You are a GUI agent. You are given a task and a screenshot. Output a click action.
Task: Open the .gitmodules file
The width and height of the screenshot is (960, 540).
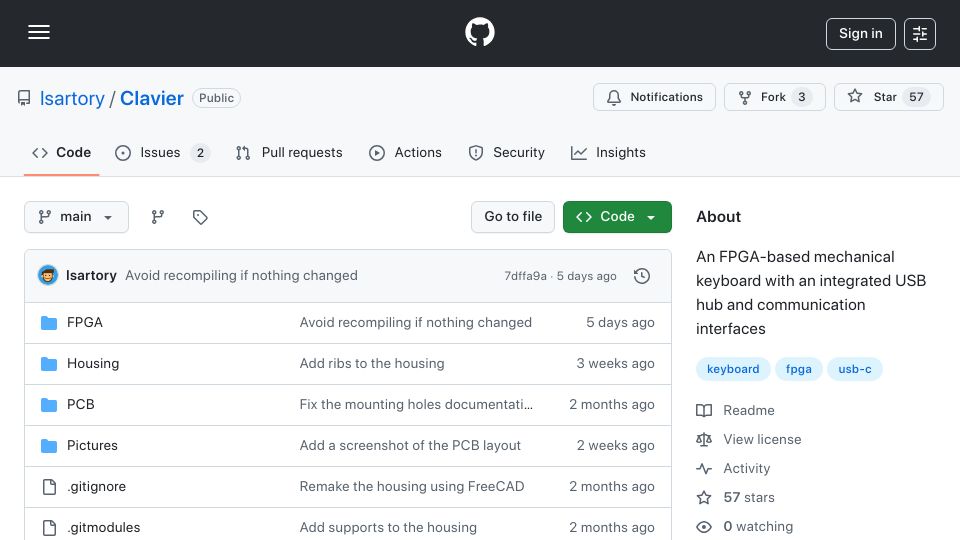tap(103, 528)
